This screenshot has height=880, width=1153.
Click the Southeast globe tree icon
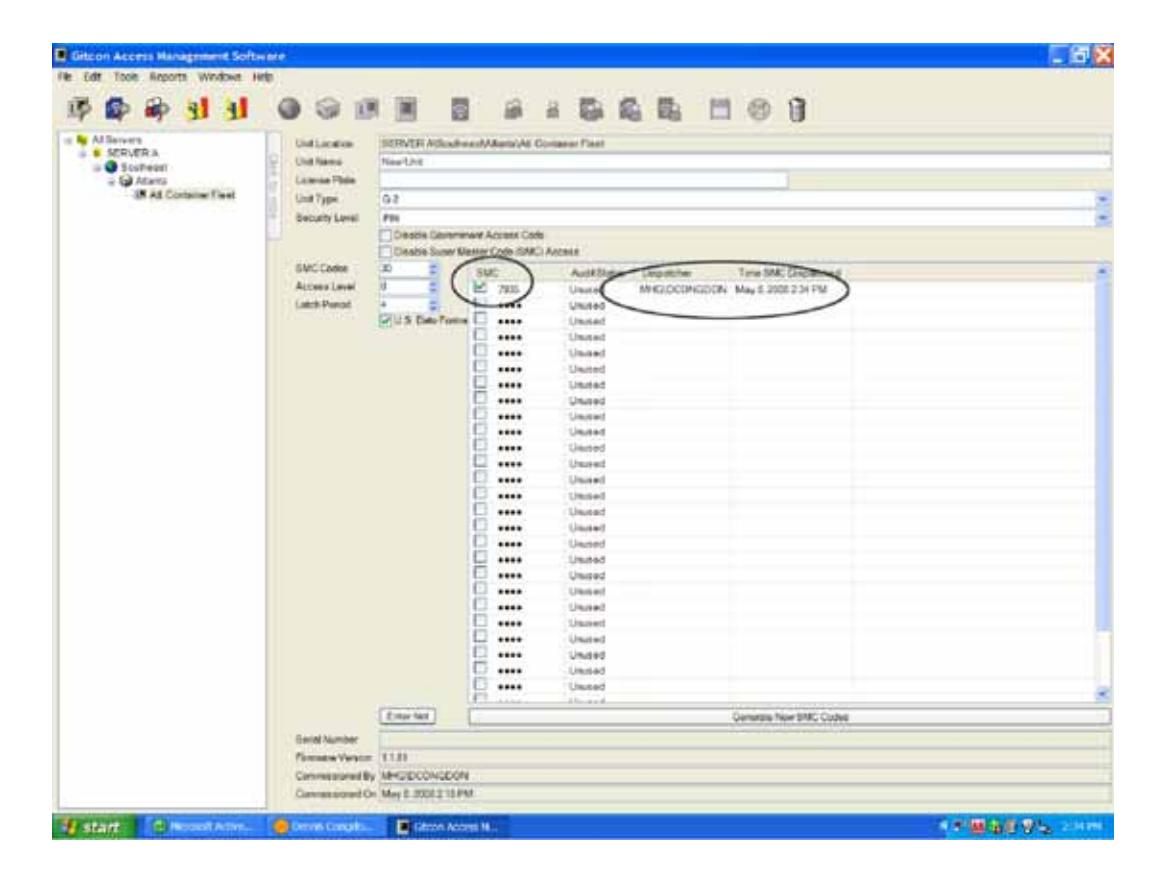[x=111, y=167]
